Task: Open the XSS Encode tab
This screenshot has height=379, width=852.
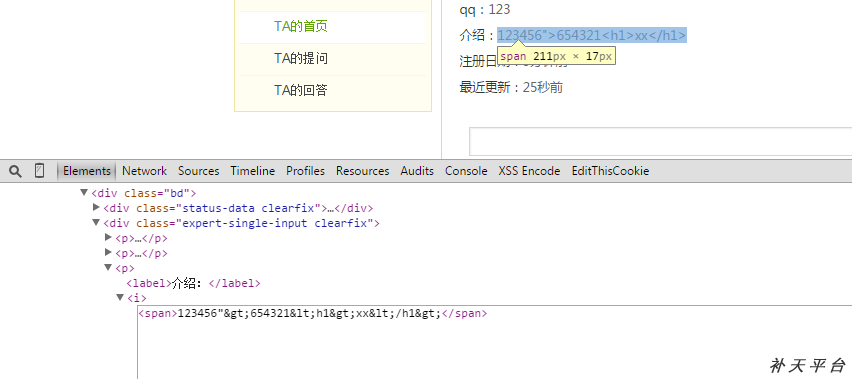Action: tap(529, 171)
